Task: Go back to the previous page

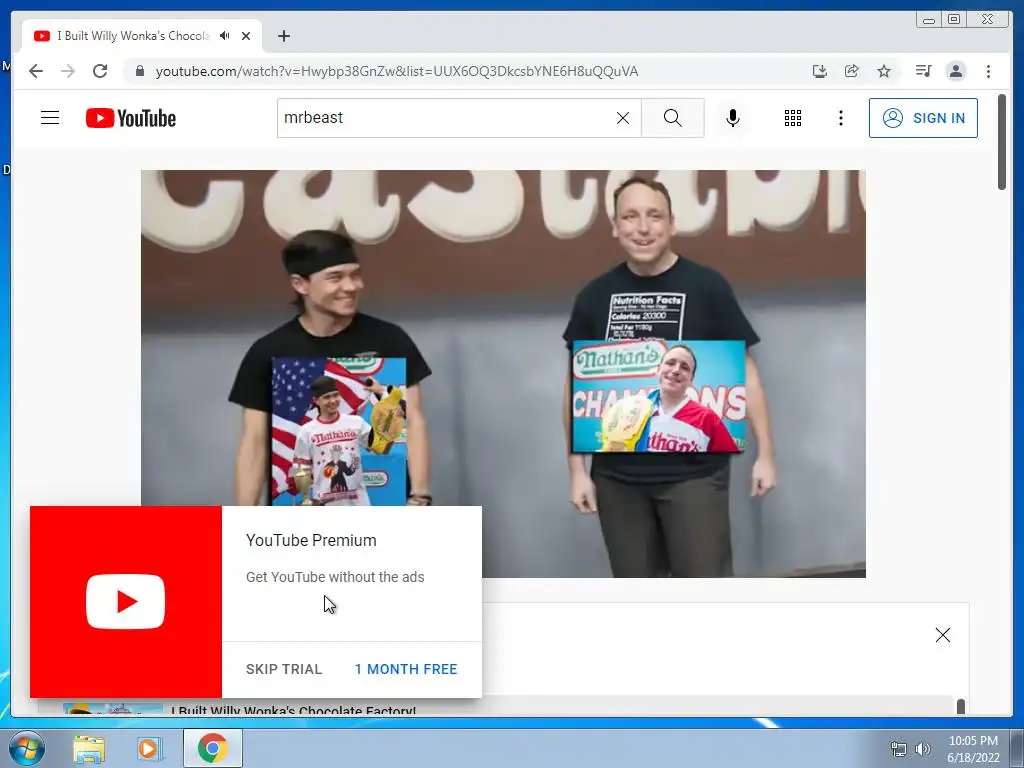Action: [x=36, y=71]
